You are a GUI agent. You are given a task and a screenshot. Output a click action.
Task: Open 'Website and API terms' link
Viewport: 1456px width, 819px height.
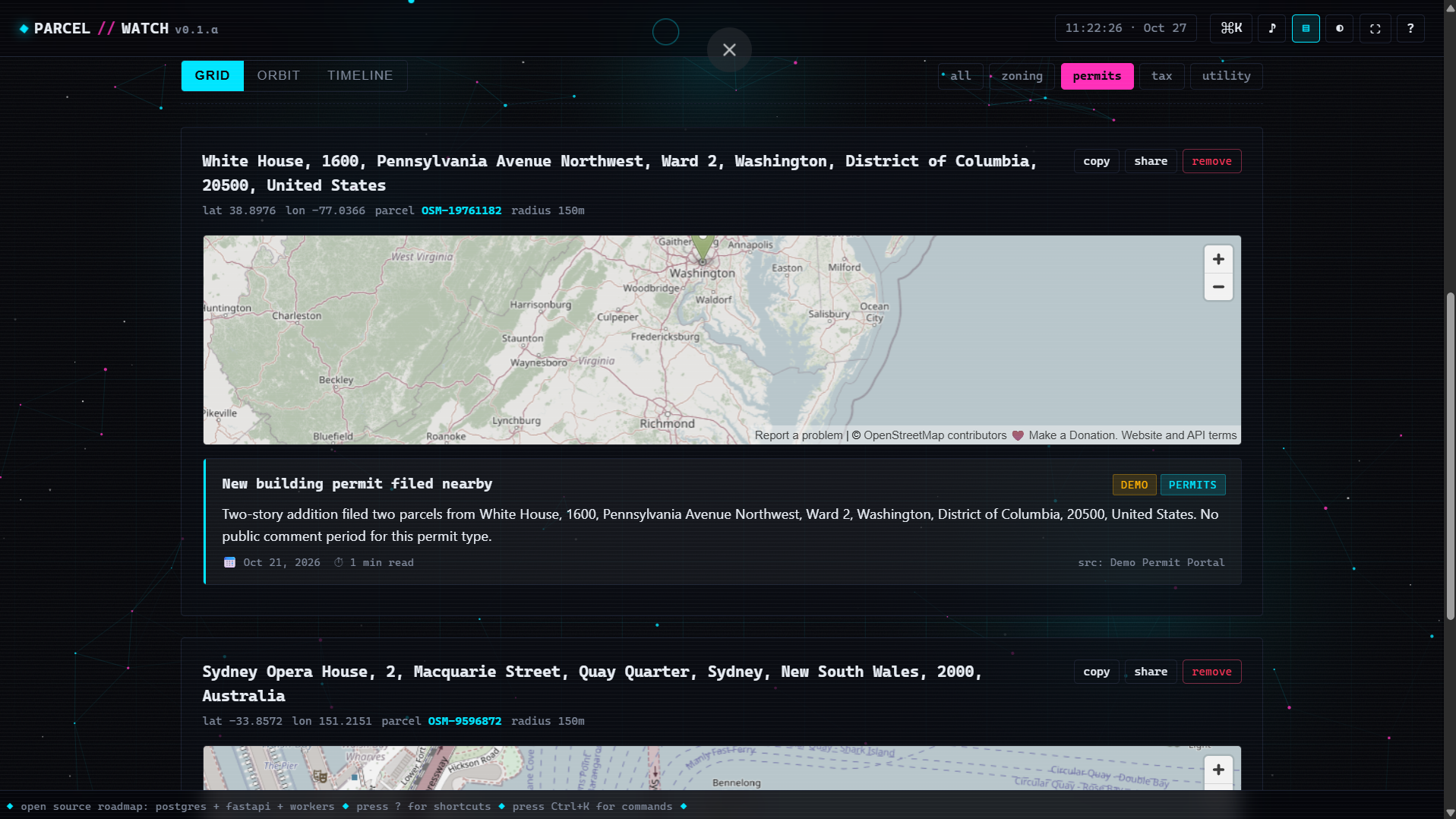[1179, 435]
